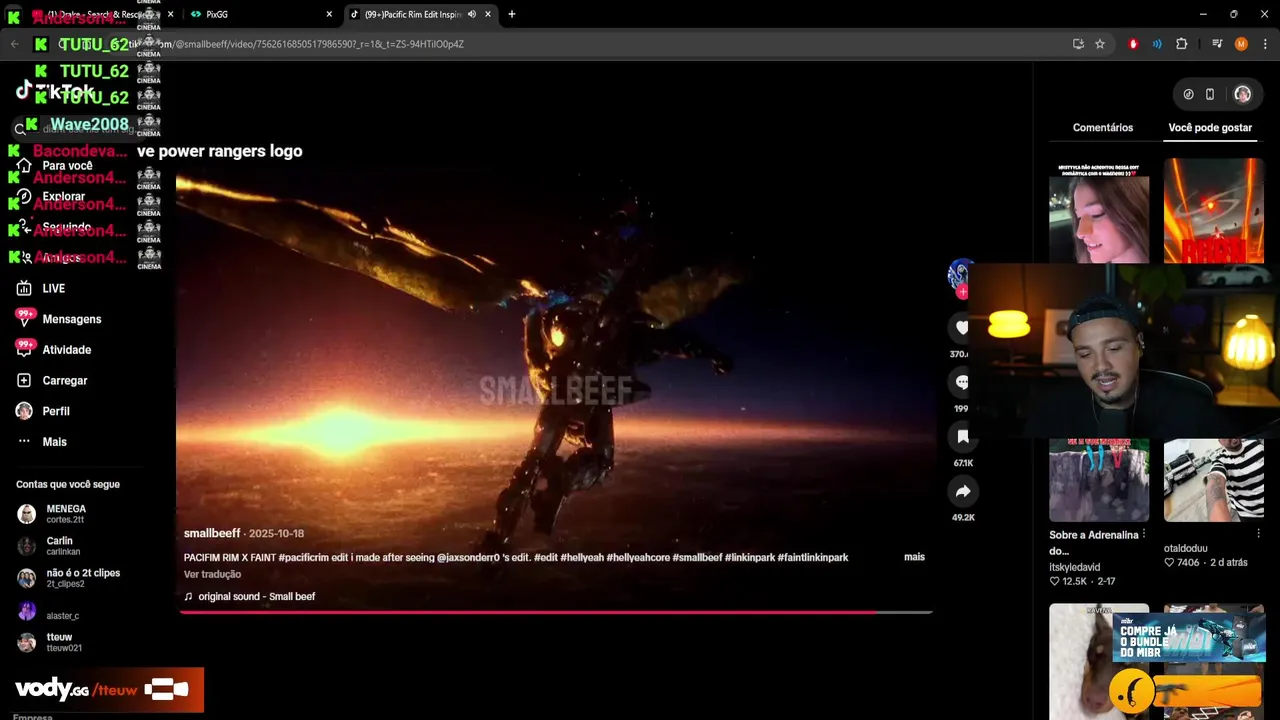The image size is (1280, 720).
Task: Switch to the Você pode gostar tab
Action: point(1210,128)
